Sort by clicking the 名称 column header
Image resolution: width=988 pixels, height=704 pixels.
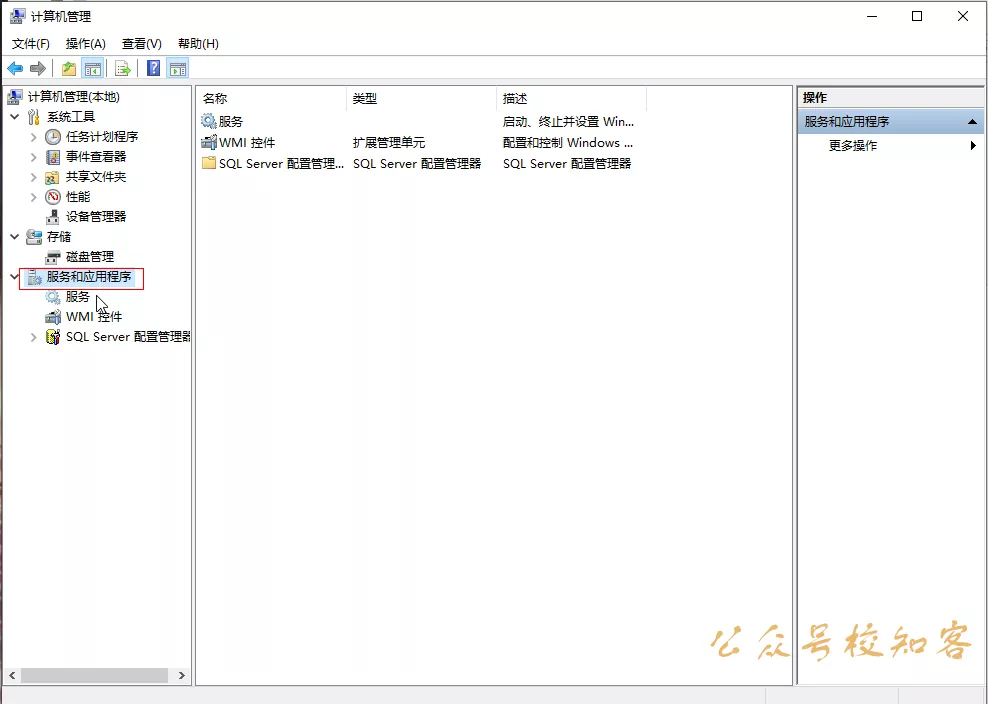pos(218,98)
